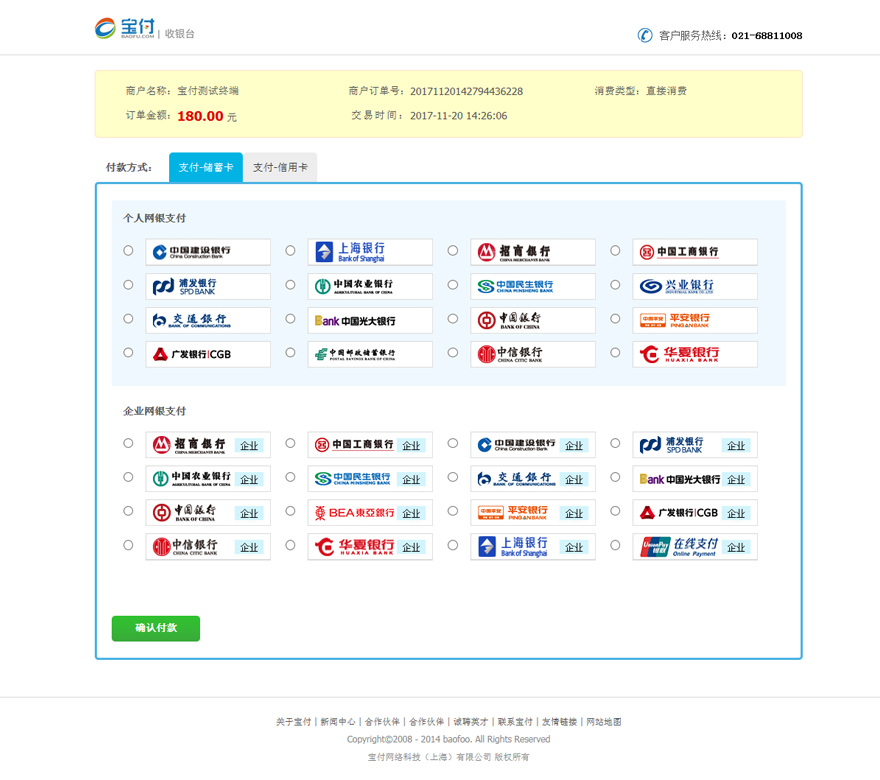Choose the enterprise 中国工商银行 企业 logo
The height and width of the screenshot is (780, 880).
point(370,445)
